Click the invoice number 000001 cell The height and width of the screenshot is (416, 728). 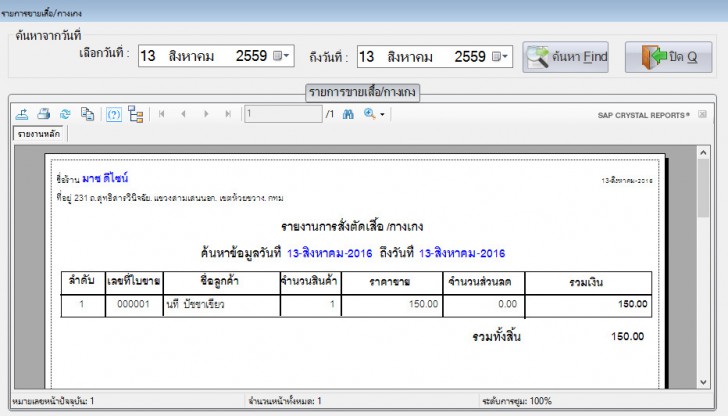pos(133,304)
